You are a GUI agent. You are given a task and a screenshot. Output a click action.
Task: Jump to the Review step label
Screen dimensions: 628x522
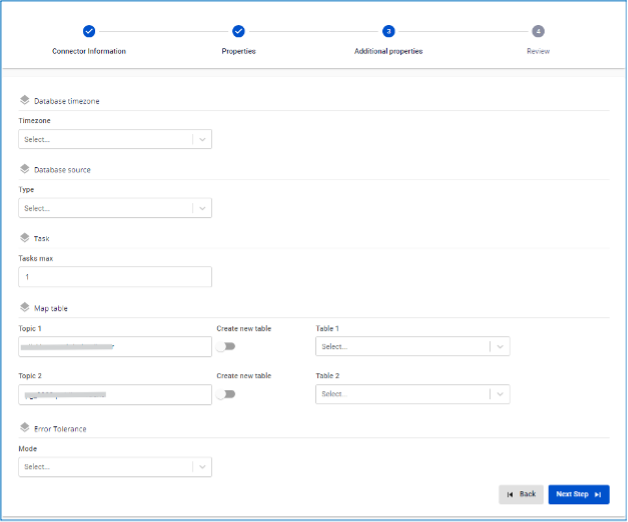tap(538, 51)
